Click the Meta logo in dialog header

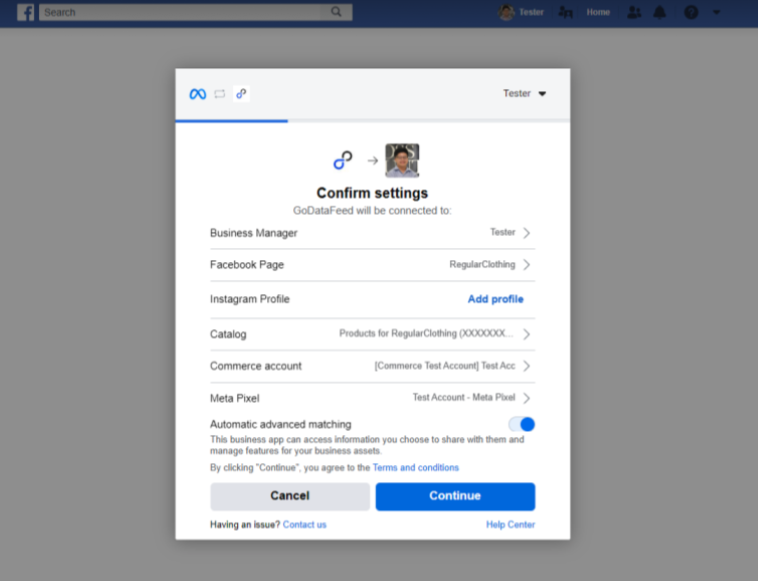(x=198, y=94)
